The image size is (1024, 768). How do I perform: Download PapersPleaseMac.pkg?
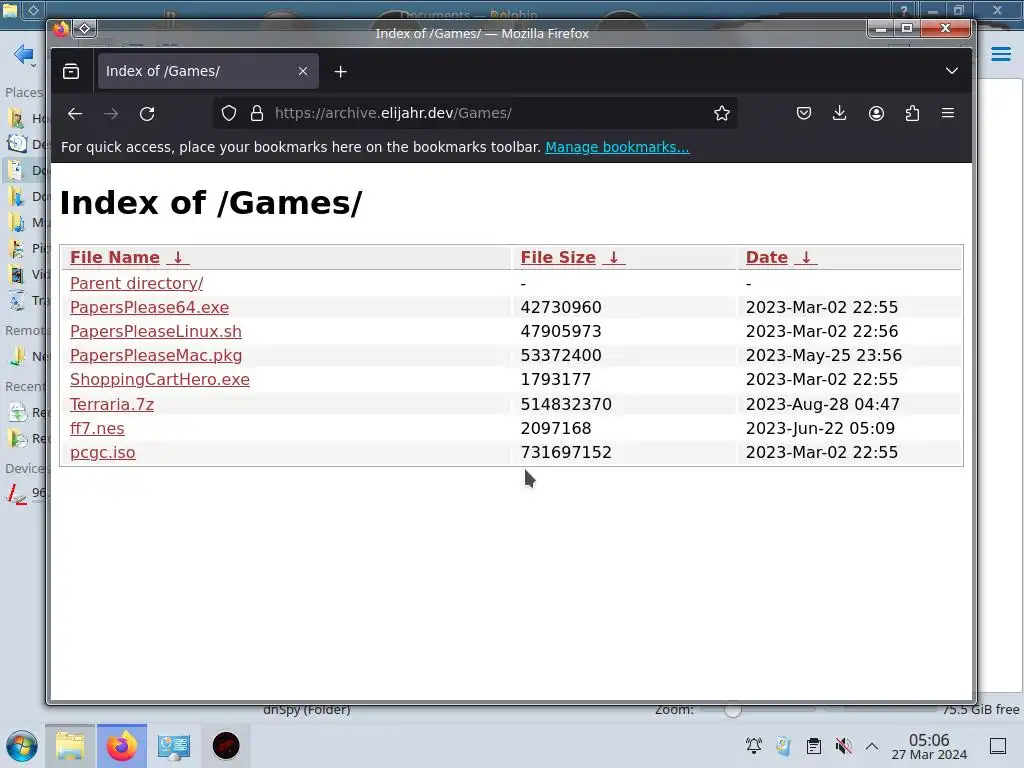[156, 356]
